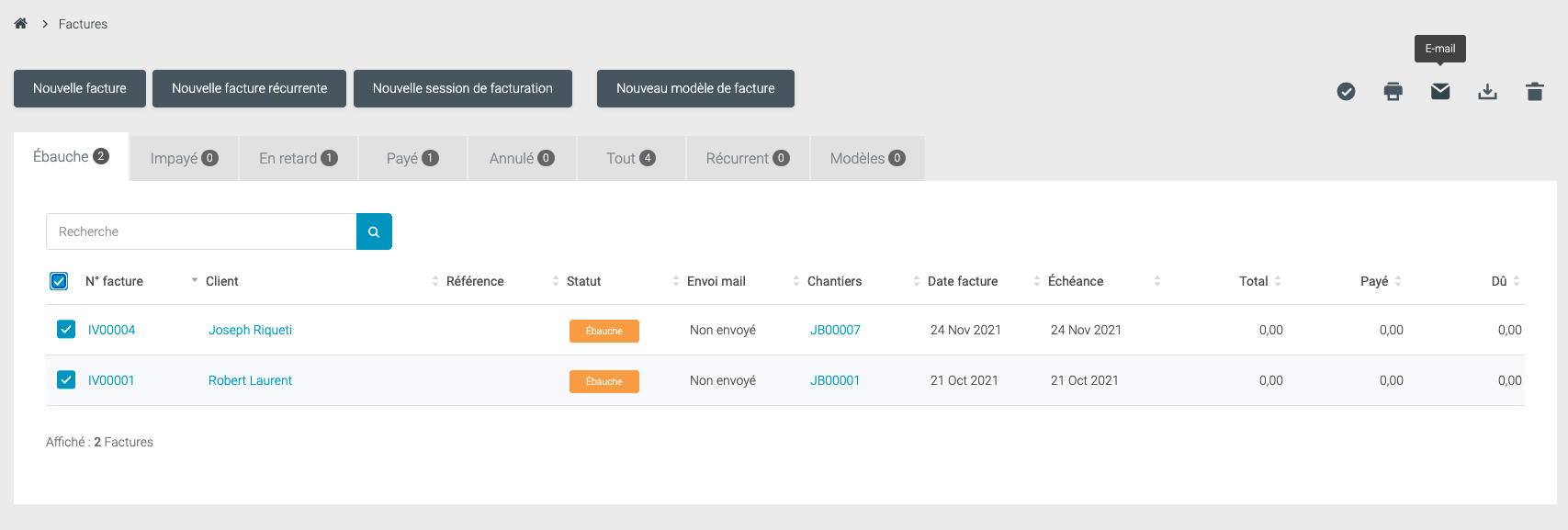1568x530 pixels.
Task: Uncheck invoice IV00004 checkbox
Action: click(66, 330)
